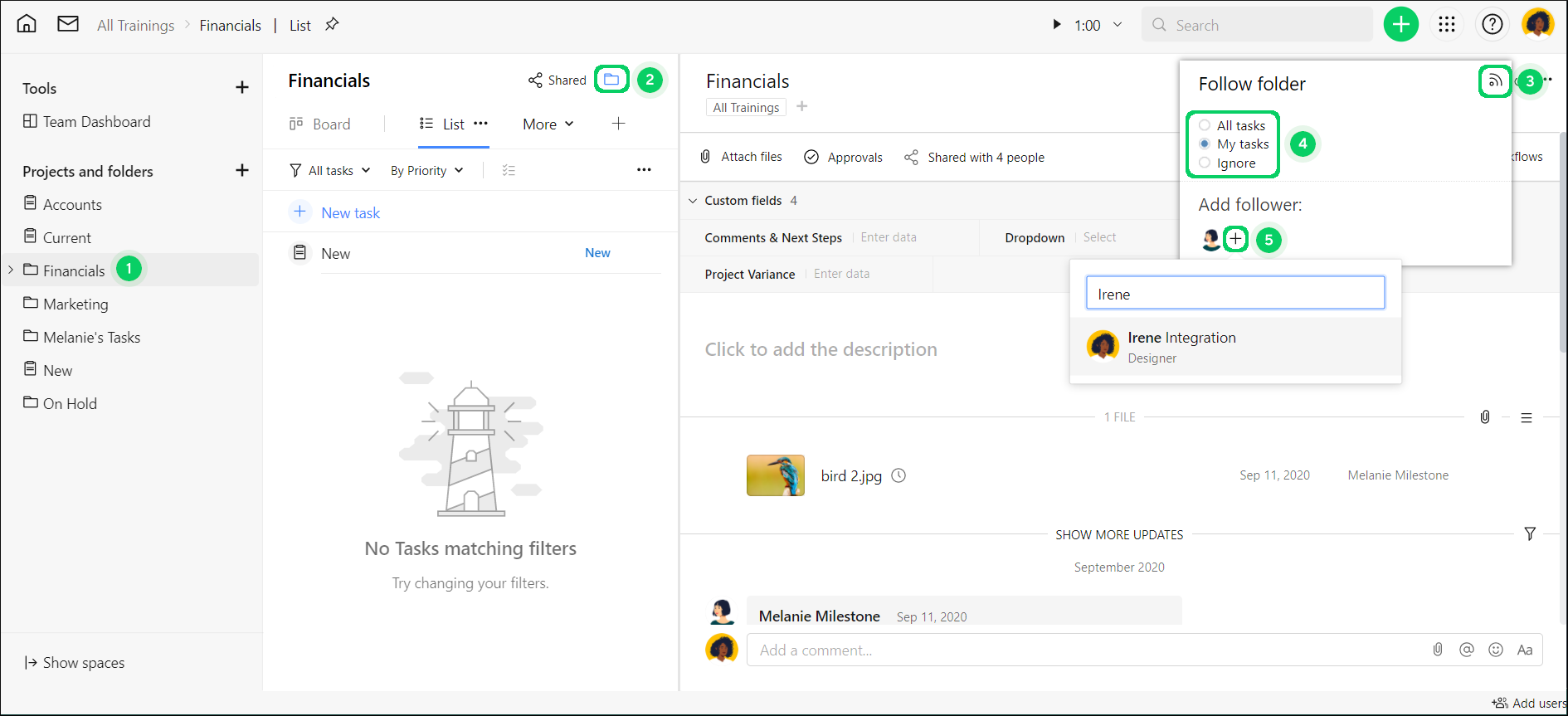
Task: Click the Home icon in top bar
Action: (x=27, y=23)
